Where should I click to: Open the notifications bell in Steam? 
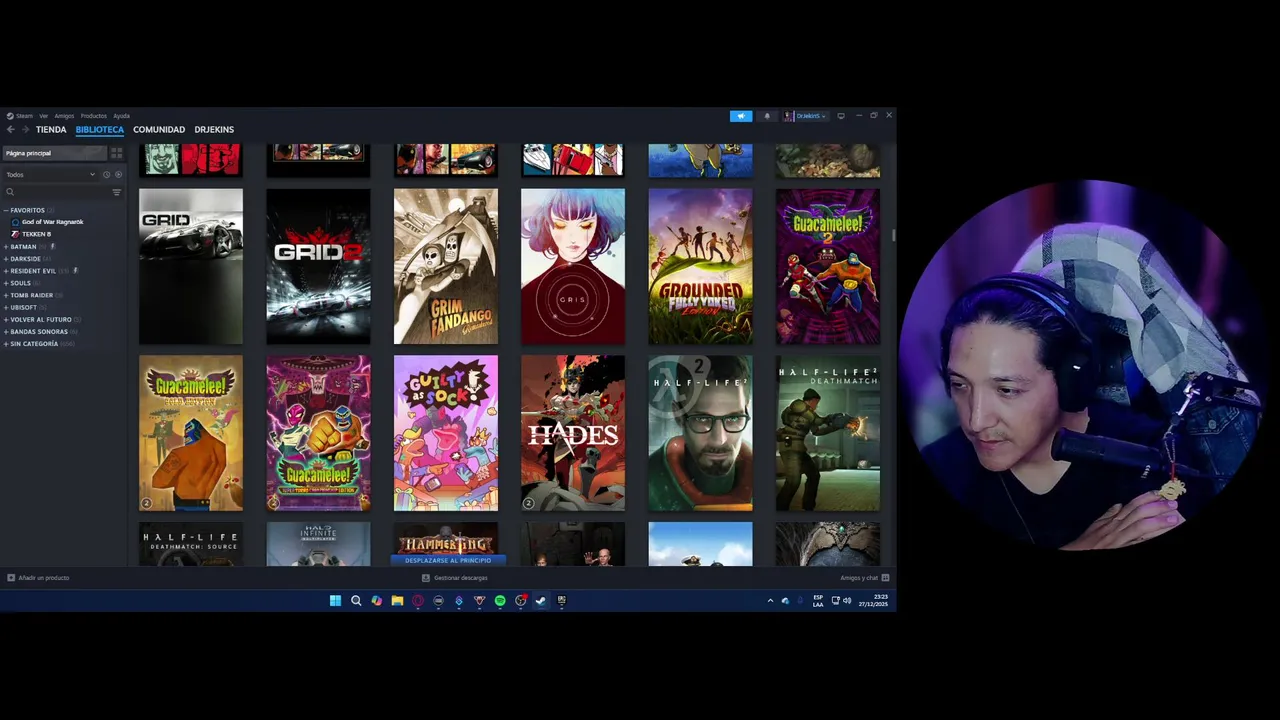(x=767, y=116)
